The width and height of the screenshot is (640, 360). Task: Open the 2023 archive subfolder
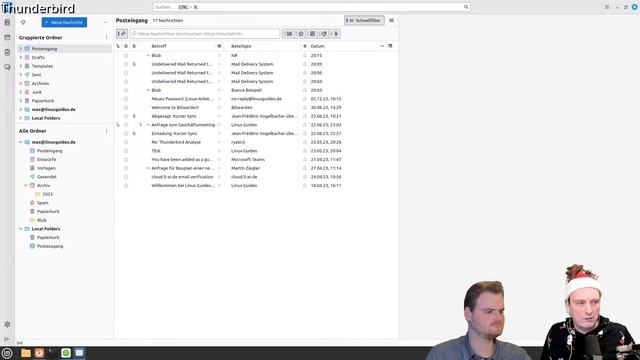click(47, 194)
